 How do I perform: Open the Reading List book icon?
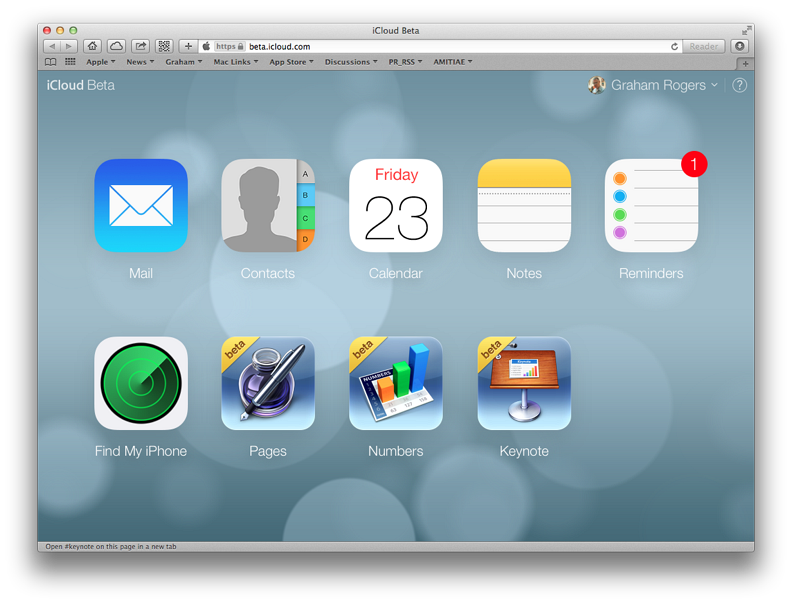(51, 62)
